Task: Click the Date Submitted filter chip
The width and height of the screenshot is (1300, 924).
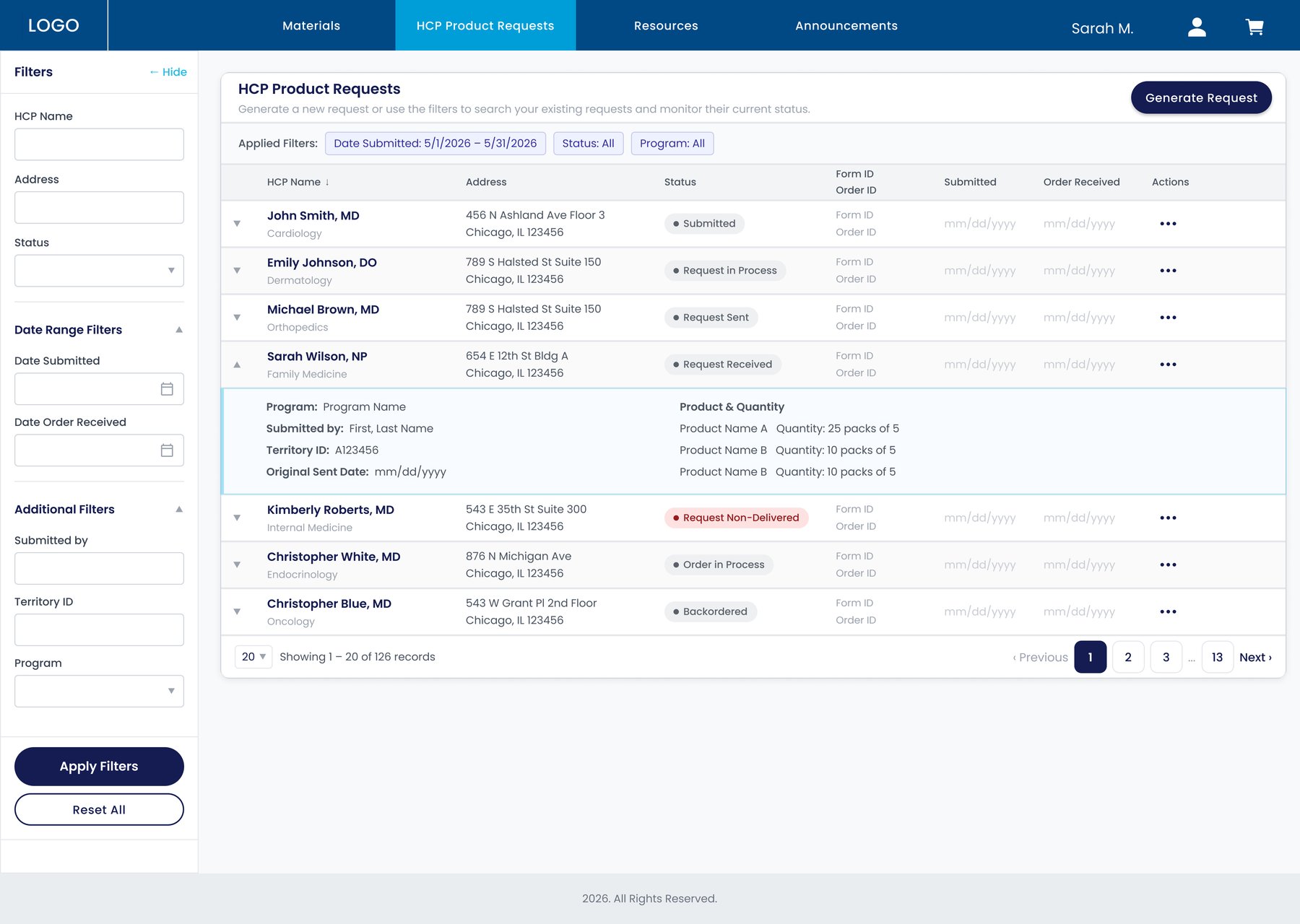Action: (435, 144)
